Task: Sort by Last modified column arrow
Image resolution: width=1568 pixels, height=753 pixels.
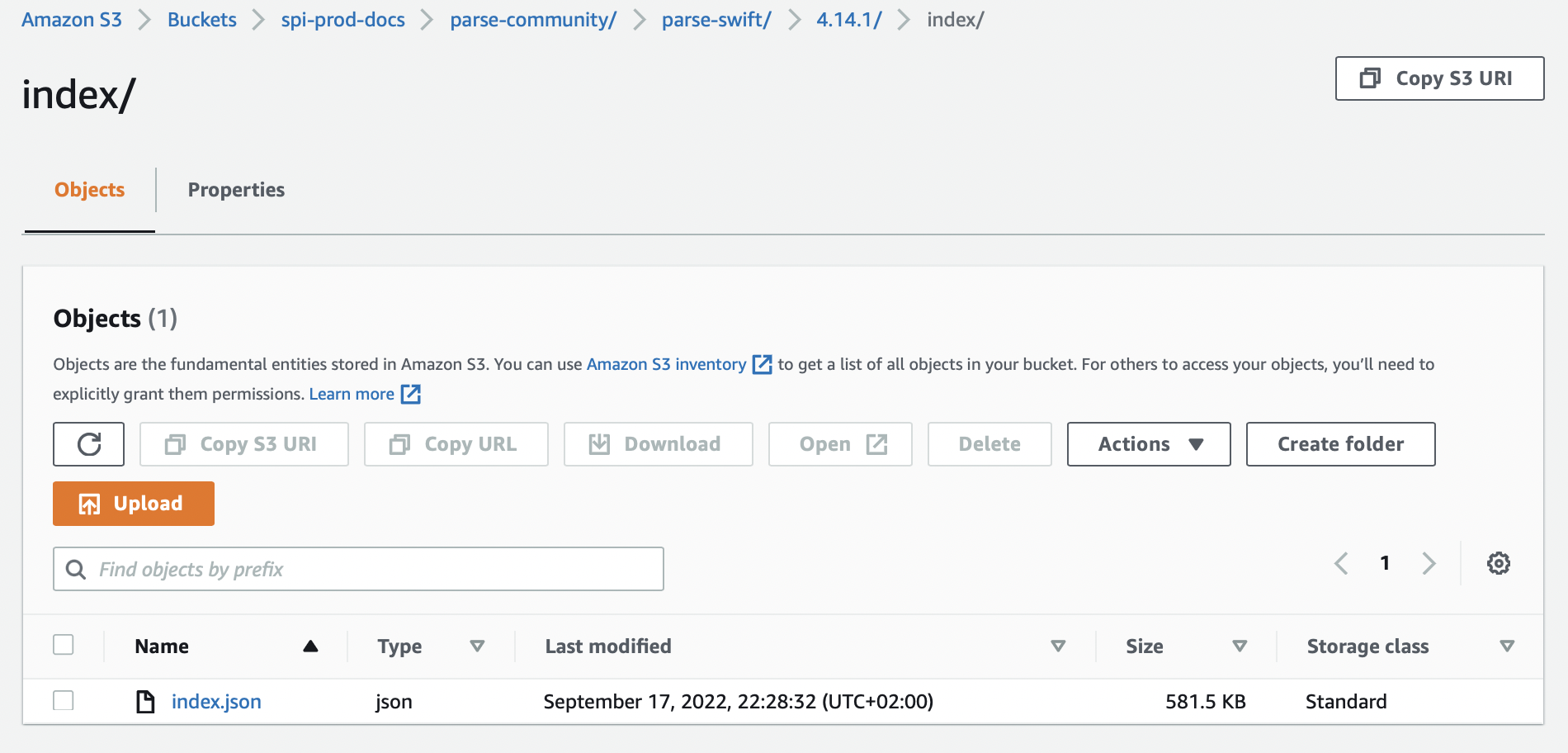Action: [1058, 646]
